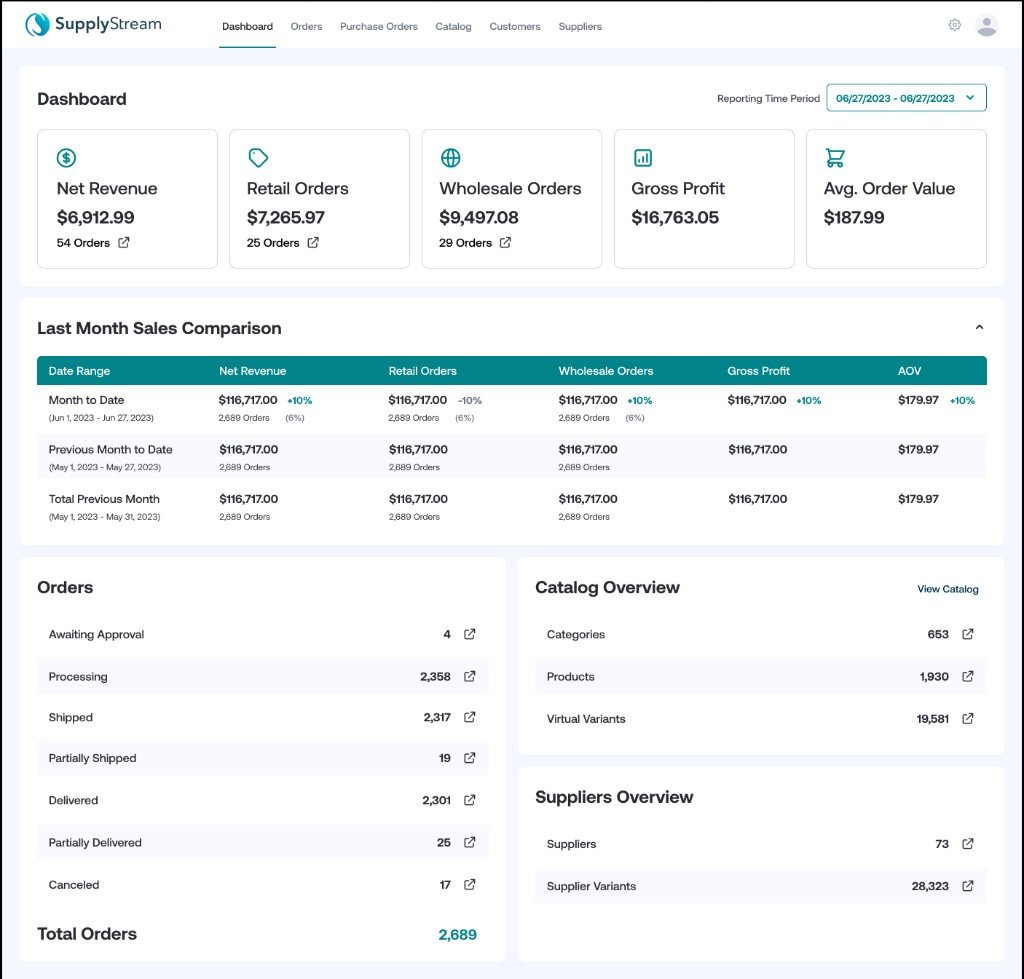Viewport: 1024px width, 979px height.
Task: Click the Retail Orders column header
Action: tap(423, 371)
